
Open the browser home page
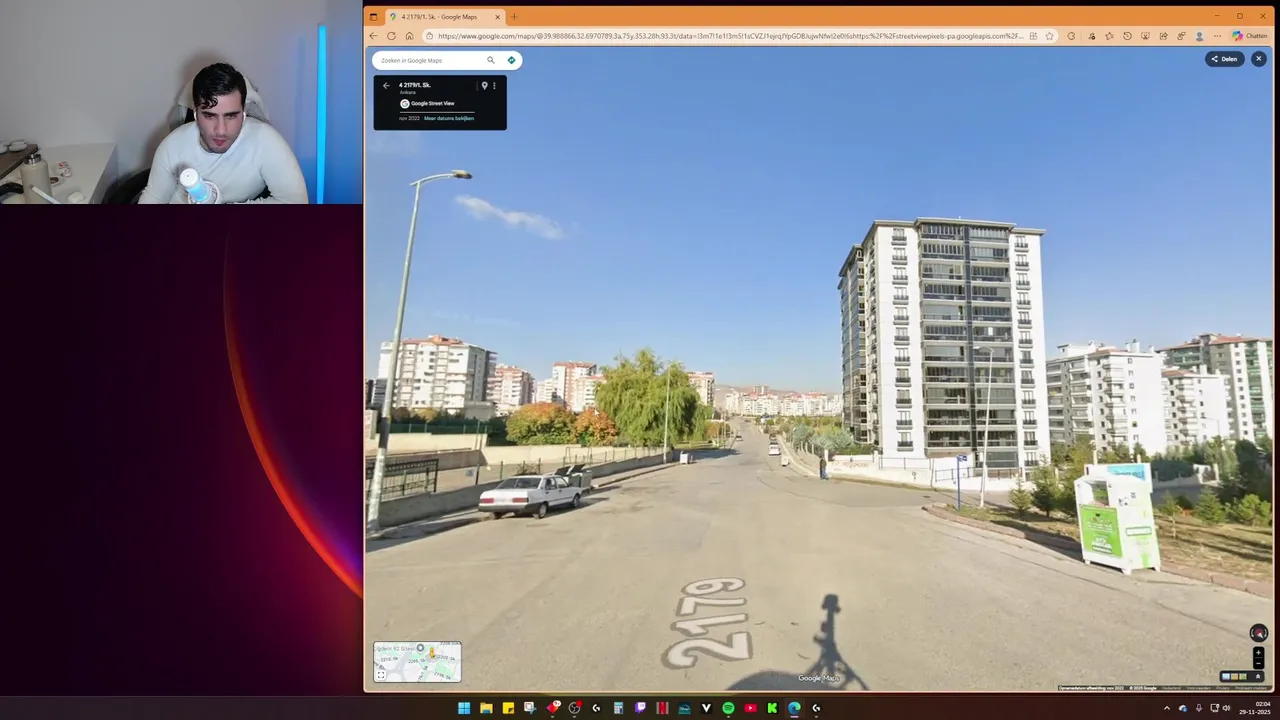(409, 36)
